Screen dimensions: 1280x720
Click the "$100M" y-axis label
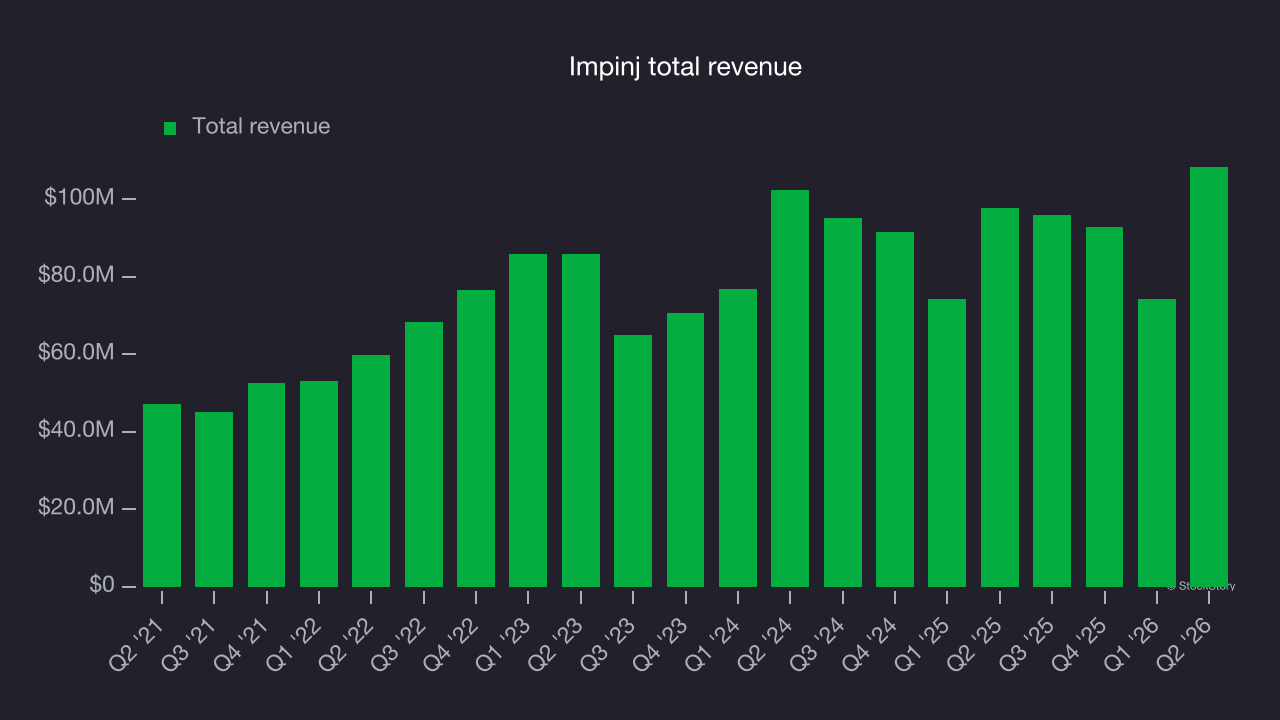tap(79, 198)
